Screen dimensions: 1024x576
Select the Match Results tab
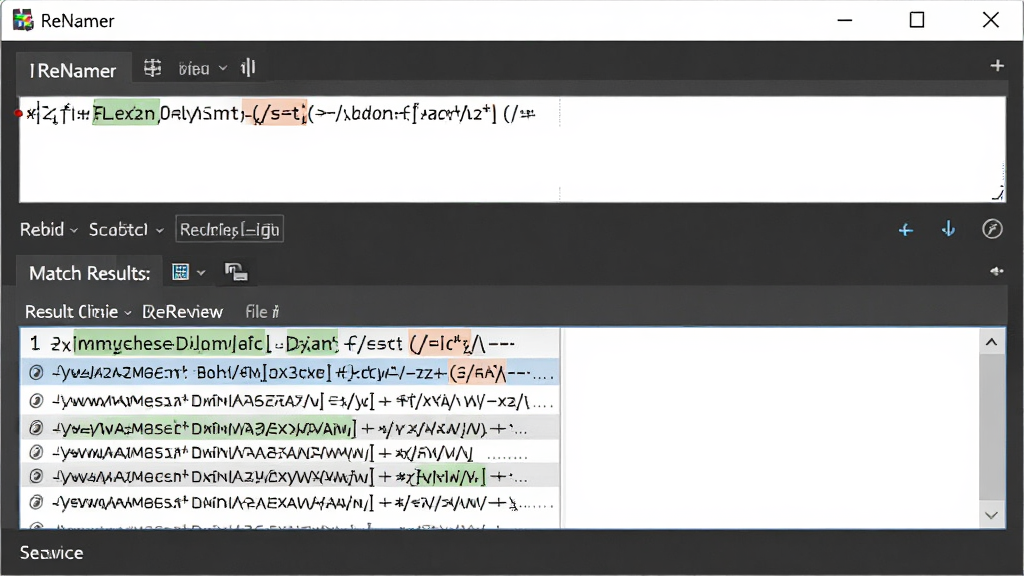89,273
